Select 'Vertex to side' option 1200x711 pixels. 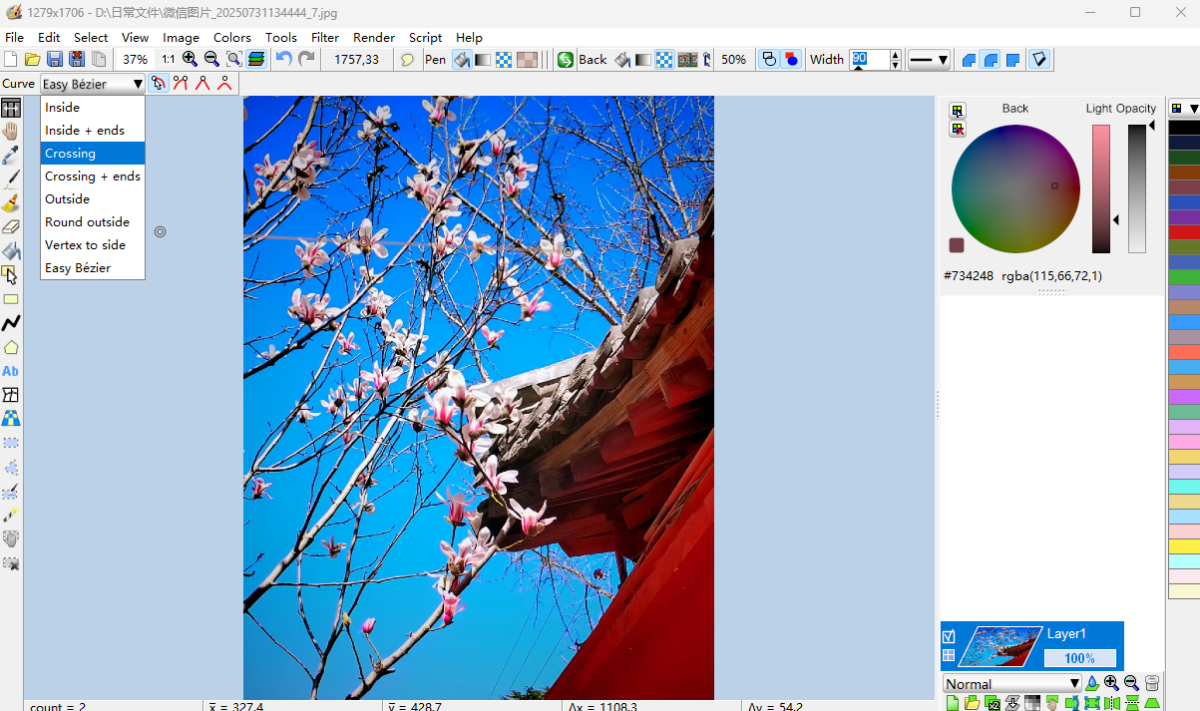click(x=85, y=245)
